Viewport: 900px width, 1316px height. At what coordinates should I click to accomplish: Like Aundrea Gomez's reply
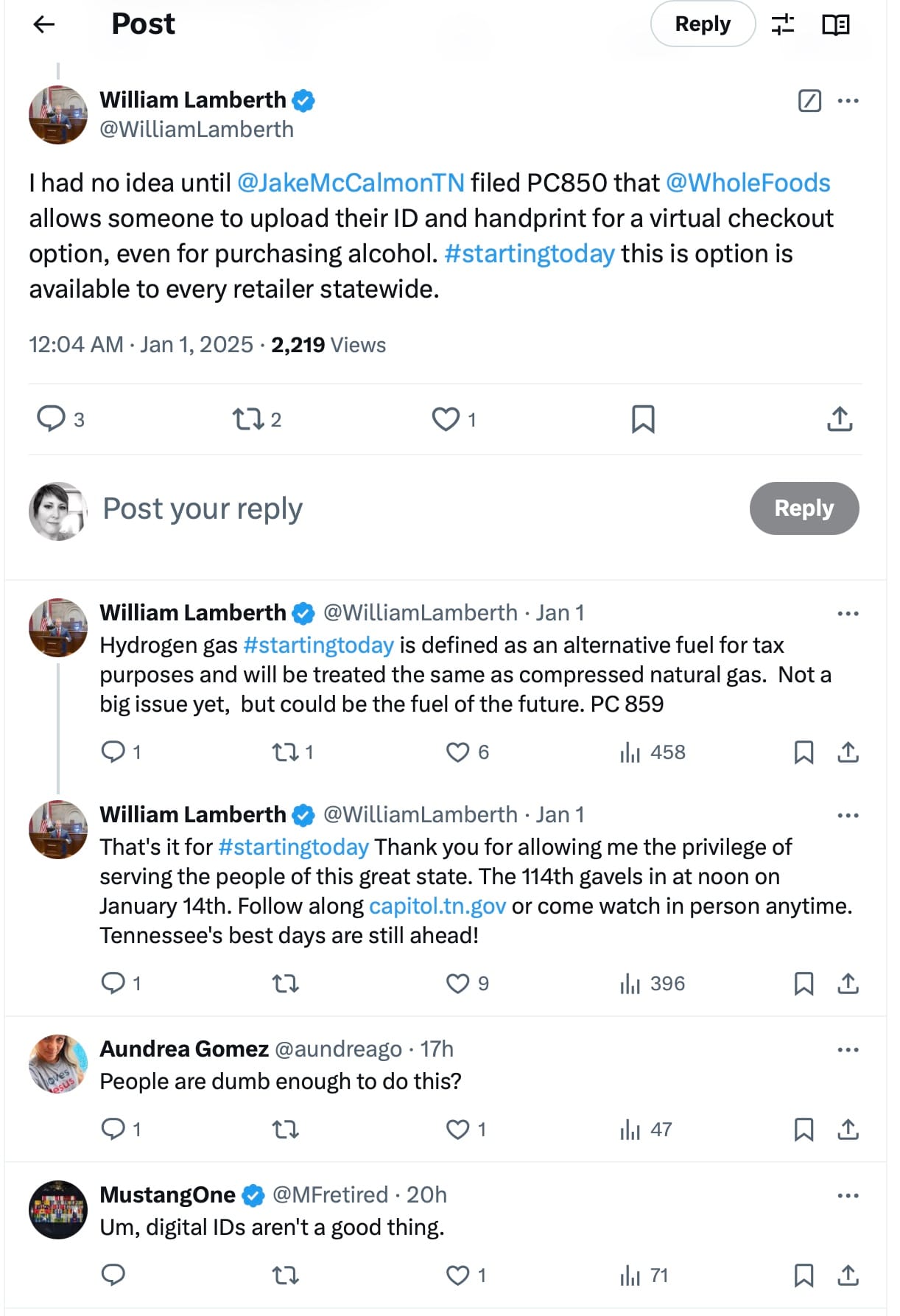458,1129
